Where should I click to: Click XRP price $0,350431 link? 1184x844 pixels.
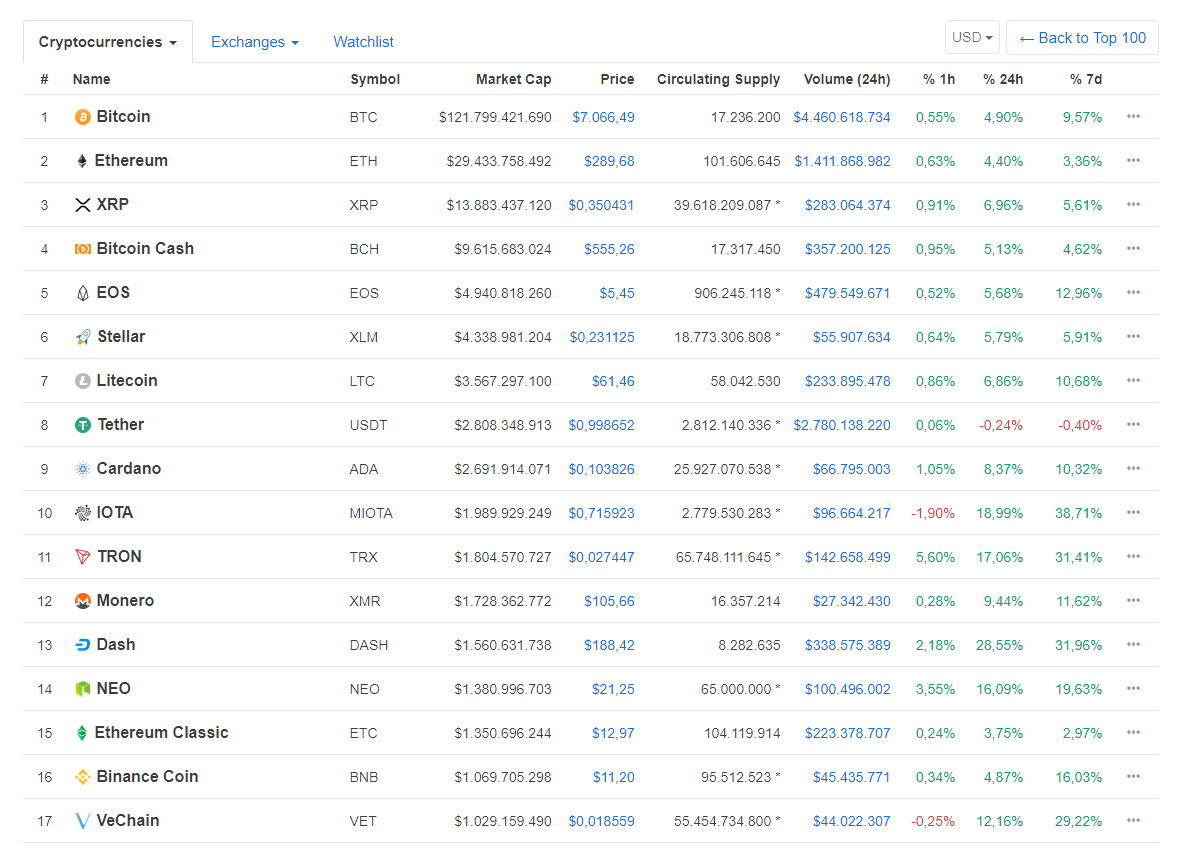(601, 205)
